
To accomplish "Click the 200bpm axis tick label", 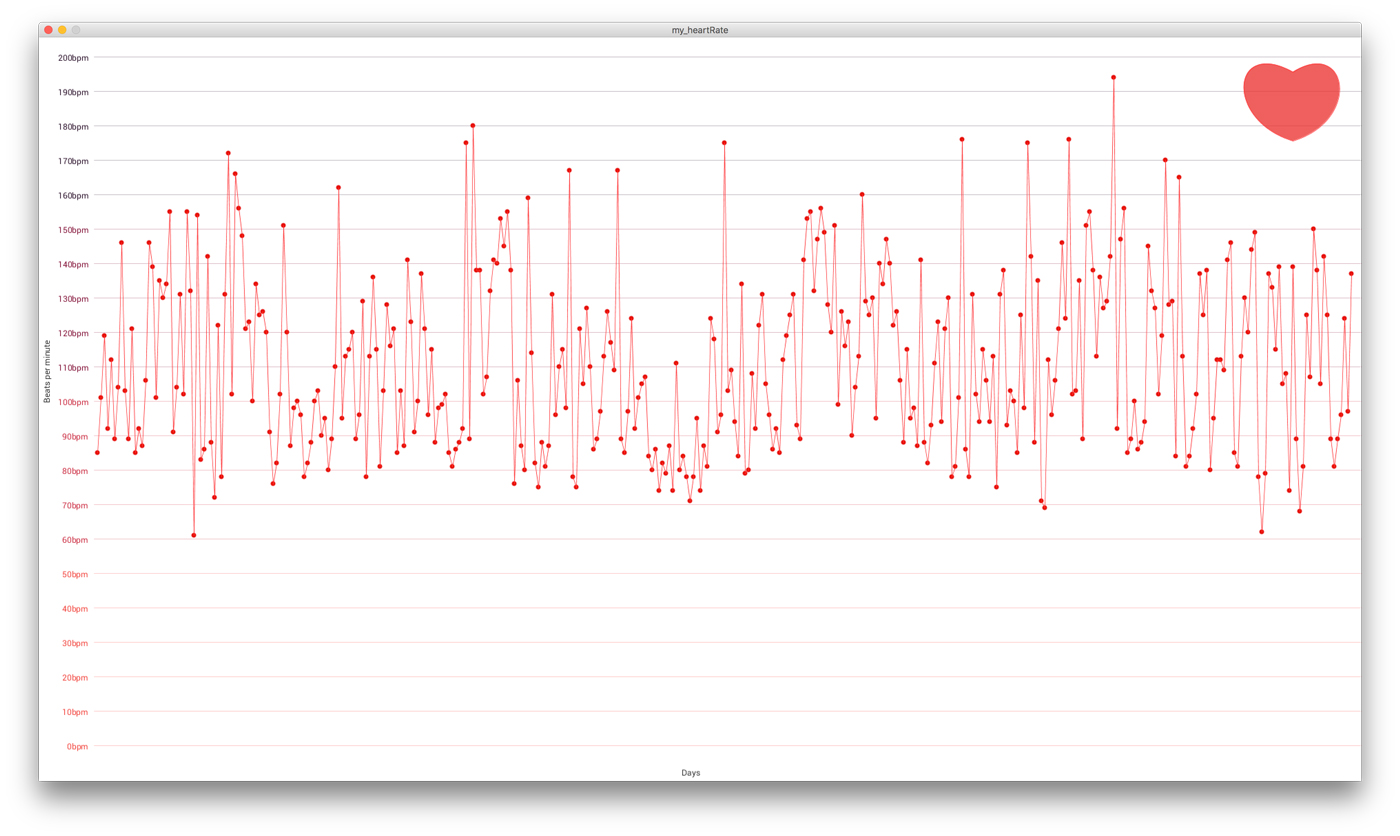I will coord(73,58).
